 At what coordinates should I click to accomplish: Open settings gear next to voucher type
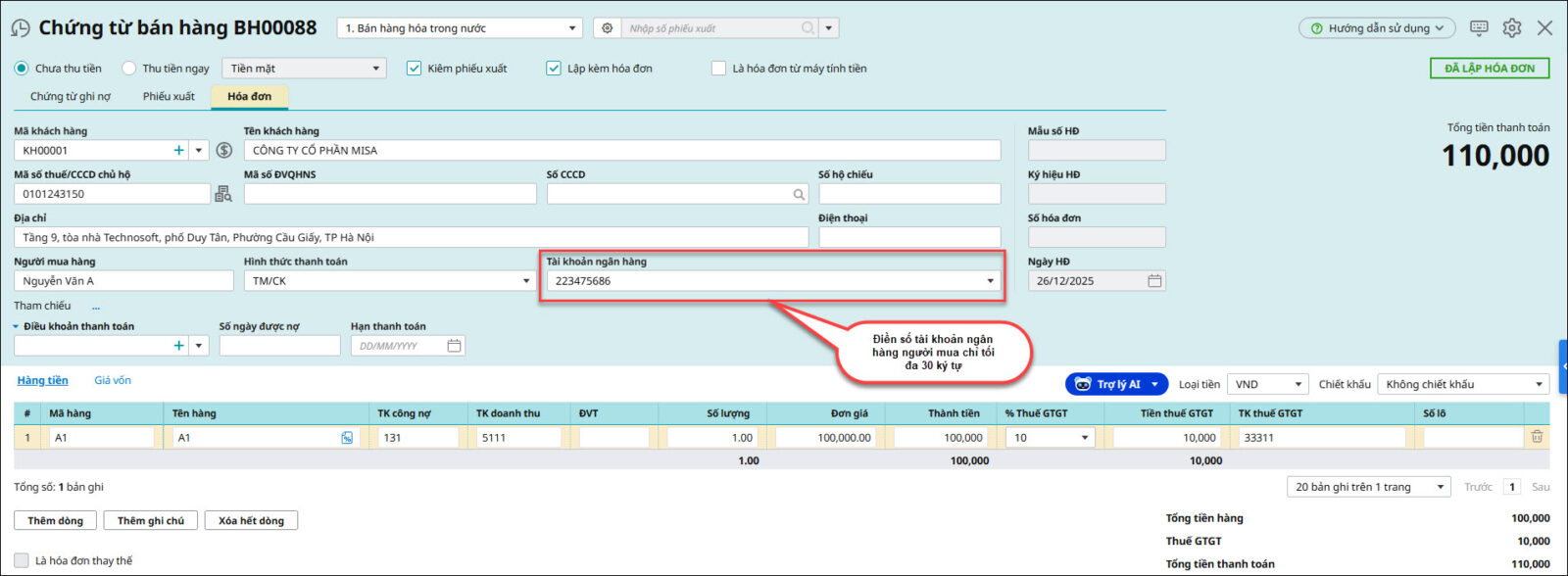point(608,28)
